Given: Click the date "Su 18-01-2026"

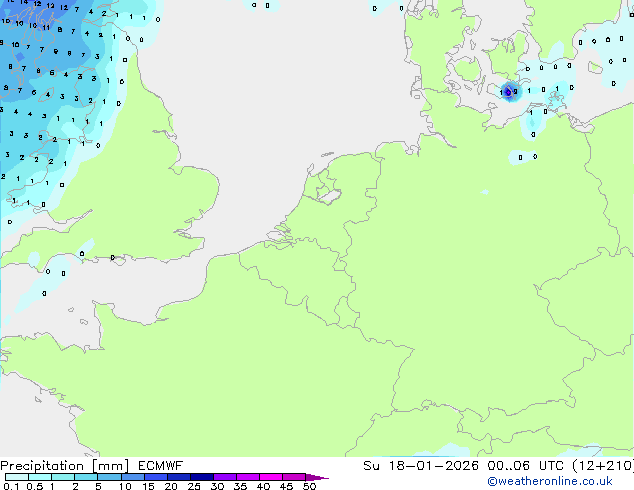Looking at the screenshot, I should pos(421,466).
